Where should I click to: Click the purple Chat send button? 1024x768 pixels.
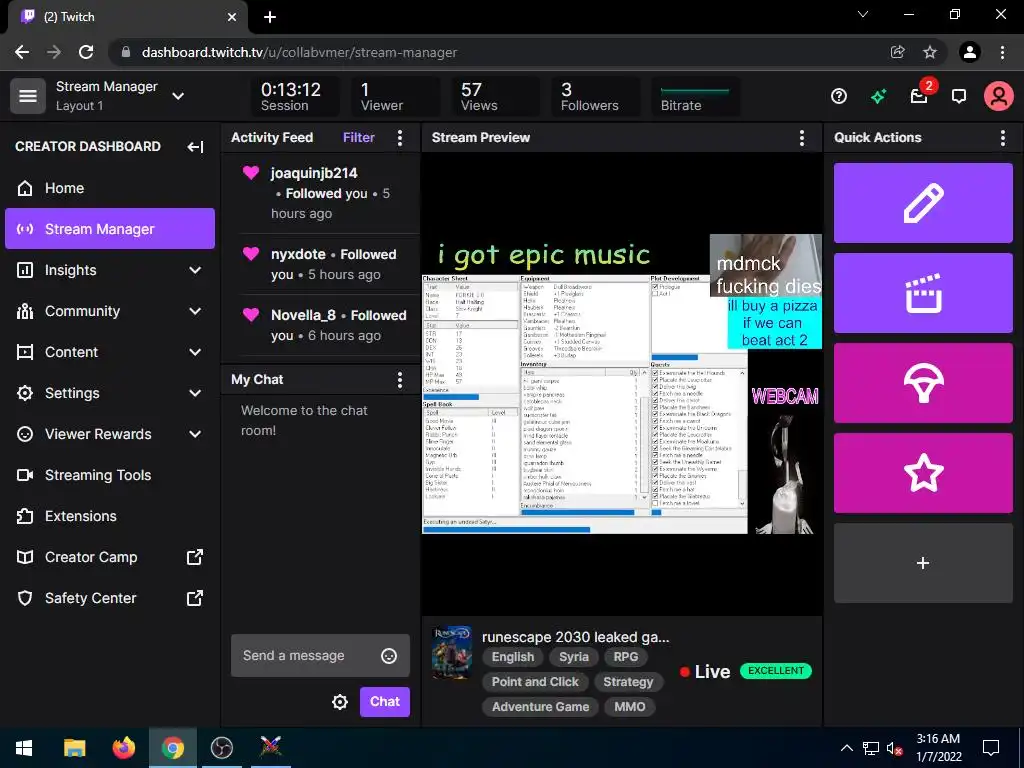point(385,702)
